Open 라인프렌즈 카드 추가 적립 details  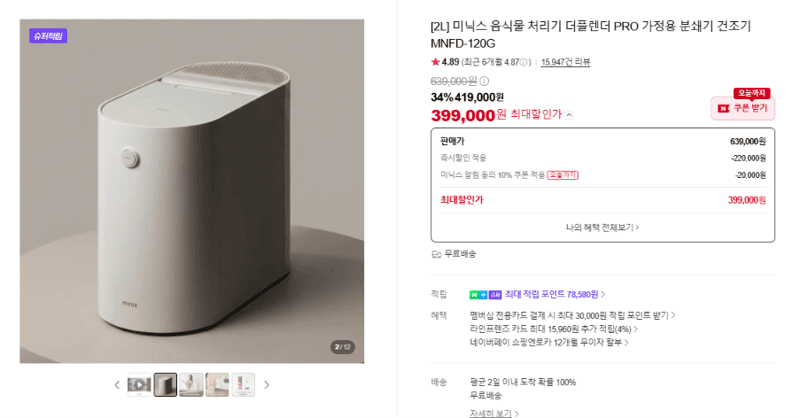(554, 329)
